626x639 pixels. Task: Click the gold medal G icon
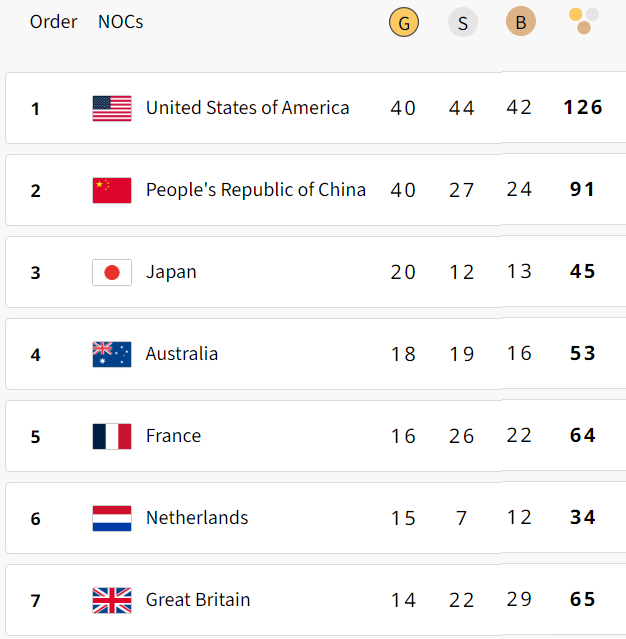tap(403, 22)
